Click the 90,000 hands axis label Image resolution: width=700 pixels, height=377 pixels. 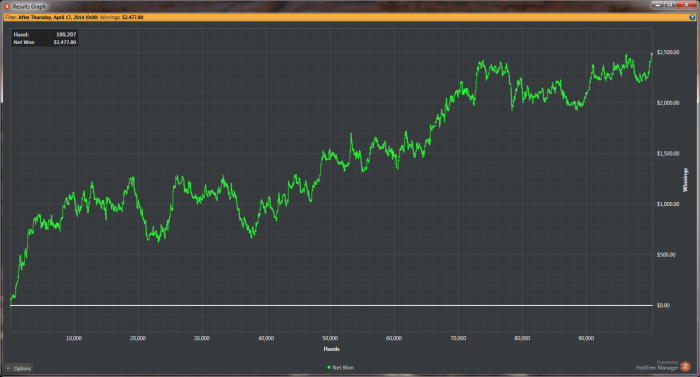click(x=586, y=338)
